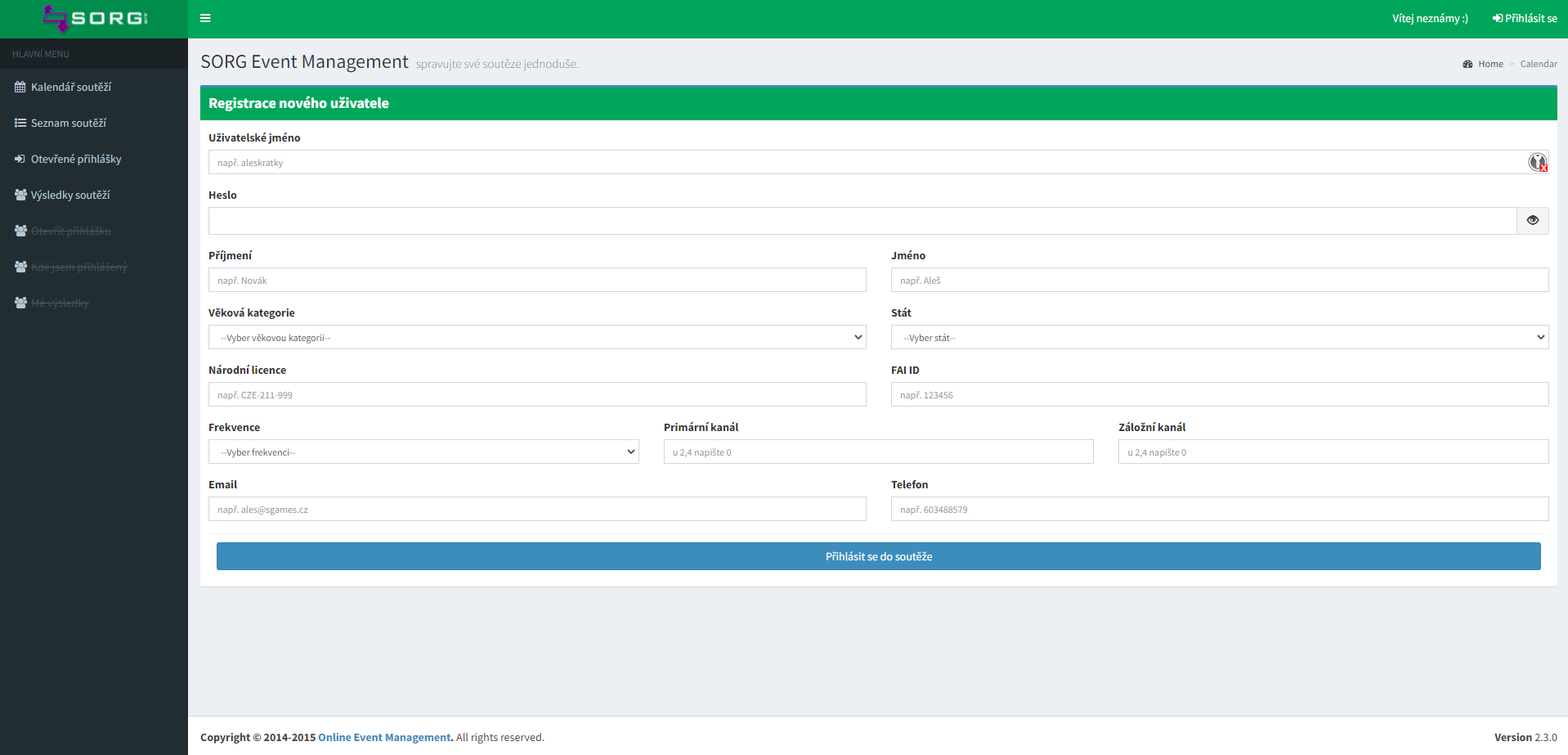Click the Version 2.3.0 footer text
This screenshot has width=1568, height=755.
click(x=1525, y=737)
